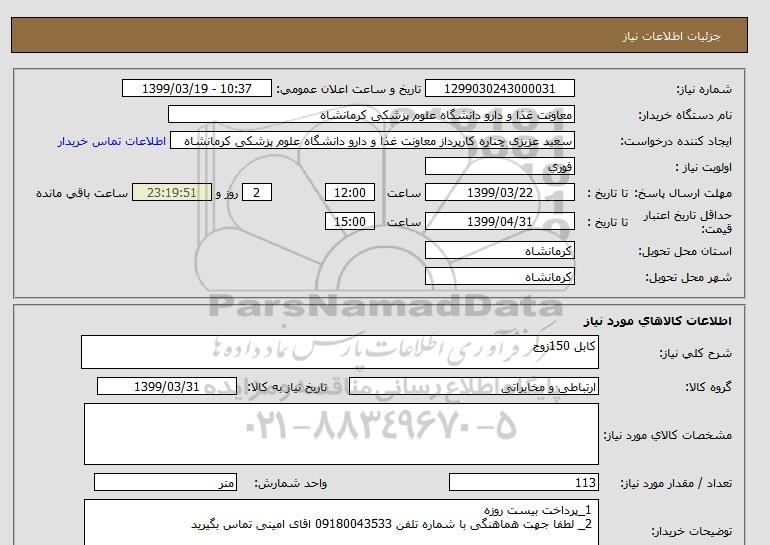Click the تاریخ نیاز به کالا label
770x545 pixels.
point(286,387)
